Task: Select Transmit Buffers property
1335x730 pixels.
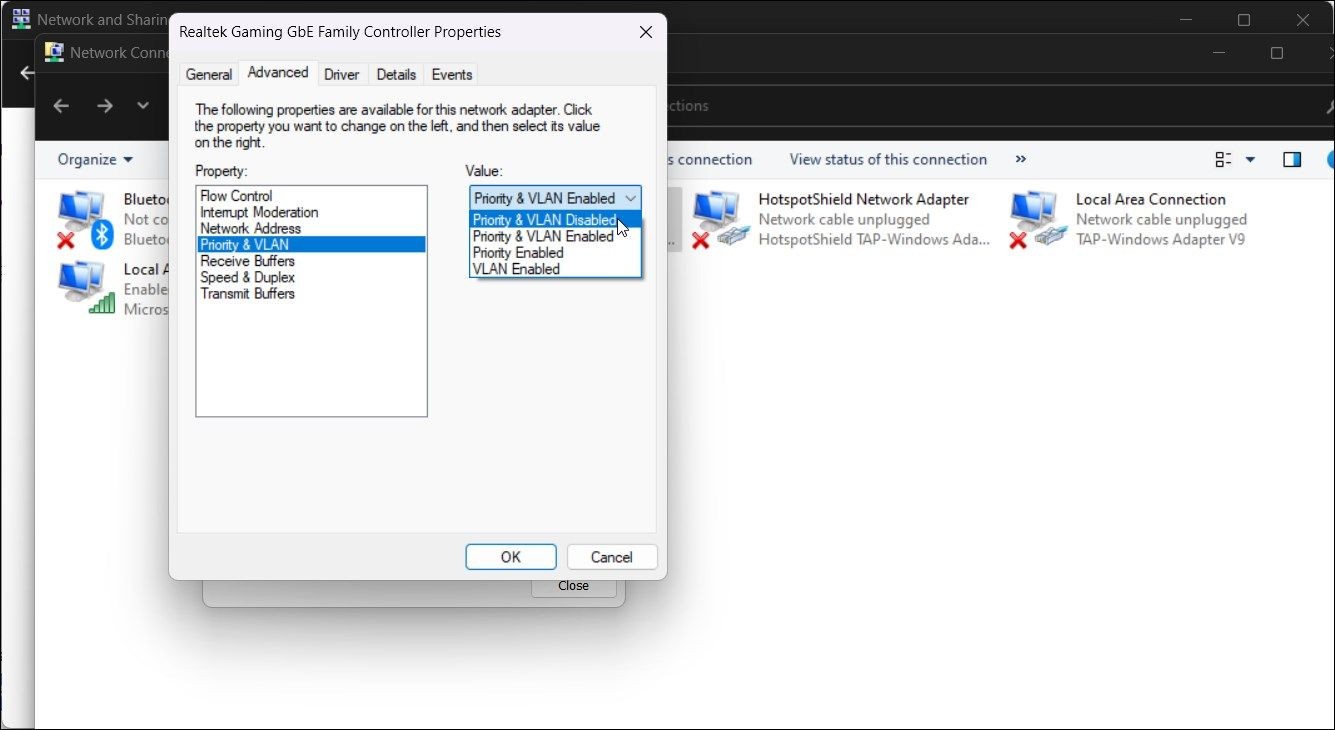Action: pyautogui.click(x=311, y=293)
